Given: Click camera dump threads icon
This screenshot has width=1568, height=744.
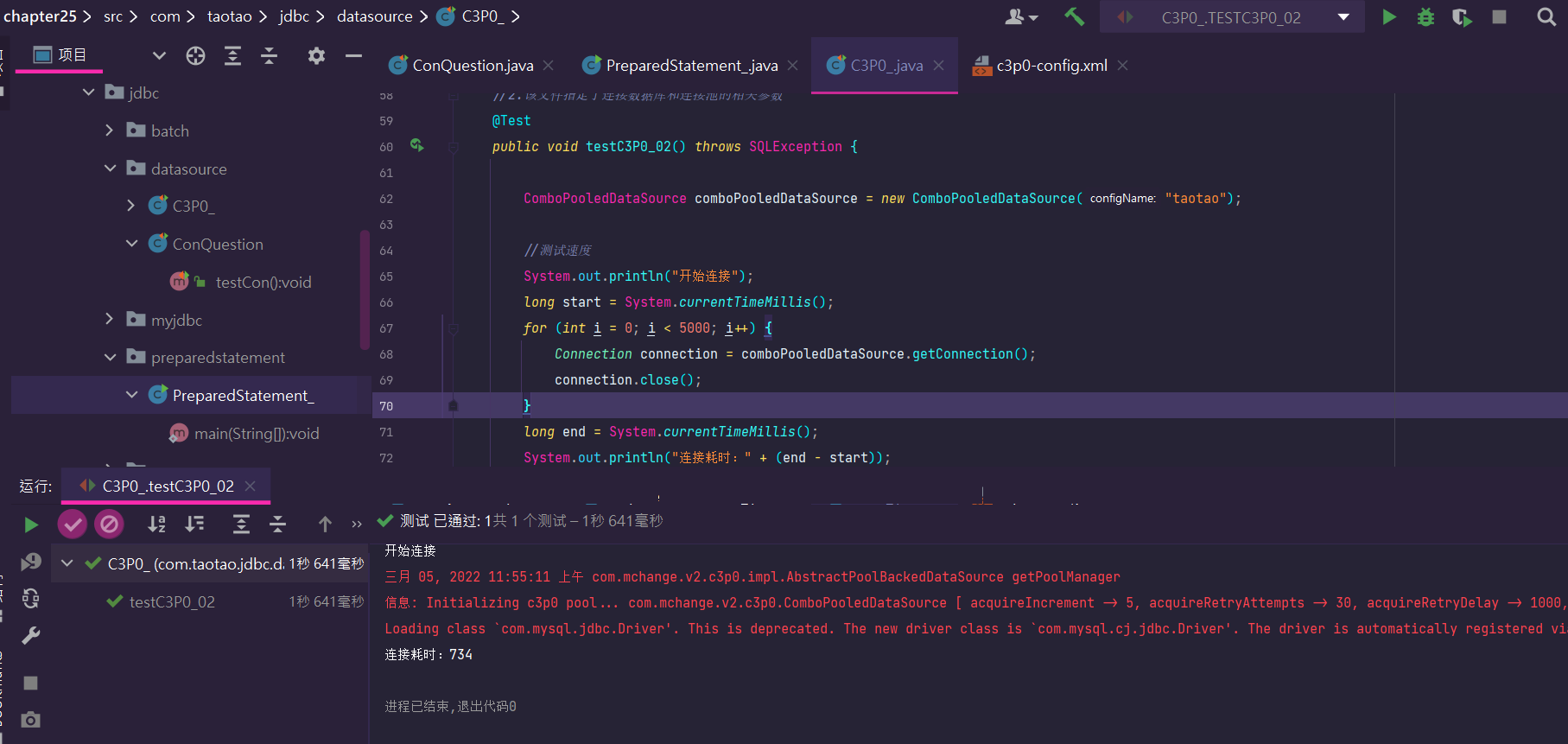Looking at the screenshot, I should [x=31, y=720].
